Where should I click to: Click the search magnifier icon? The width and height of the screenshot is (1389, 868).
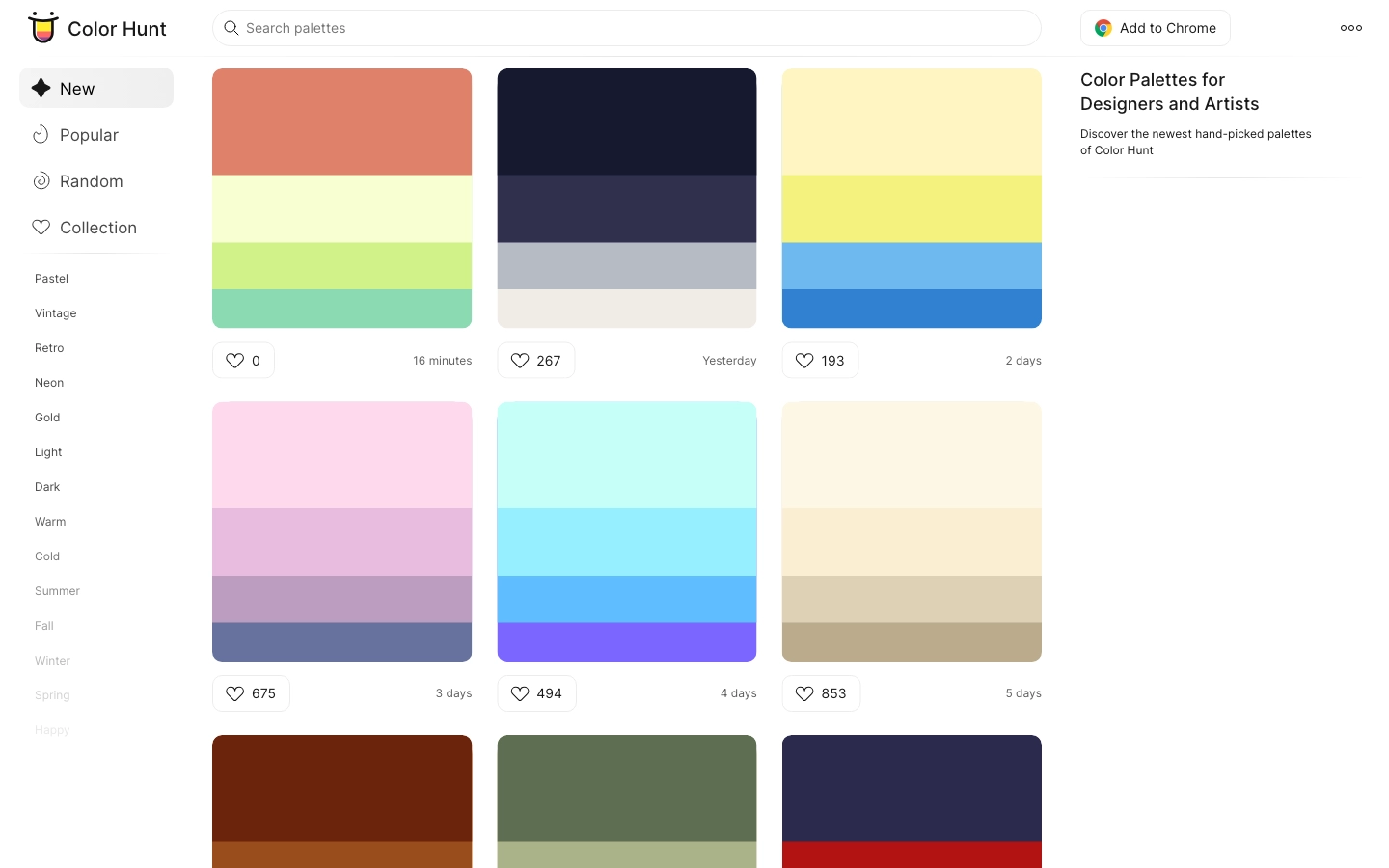[x=231, y=28]
